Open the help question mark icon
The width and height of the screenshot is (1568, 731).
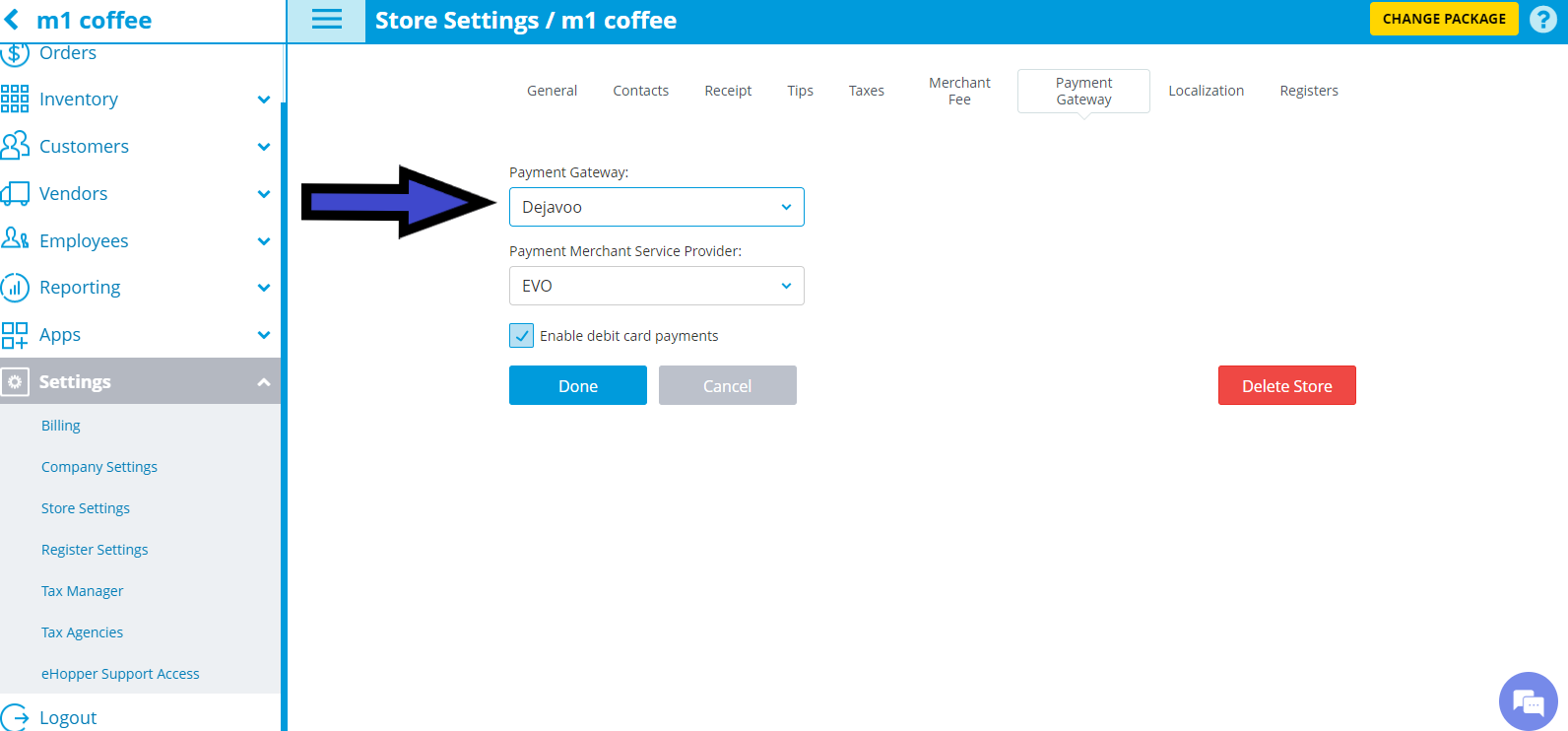click(x=1543, y=19)
